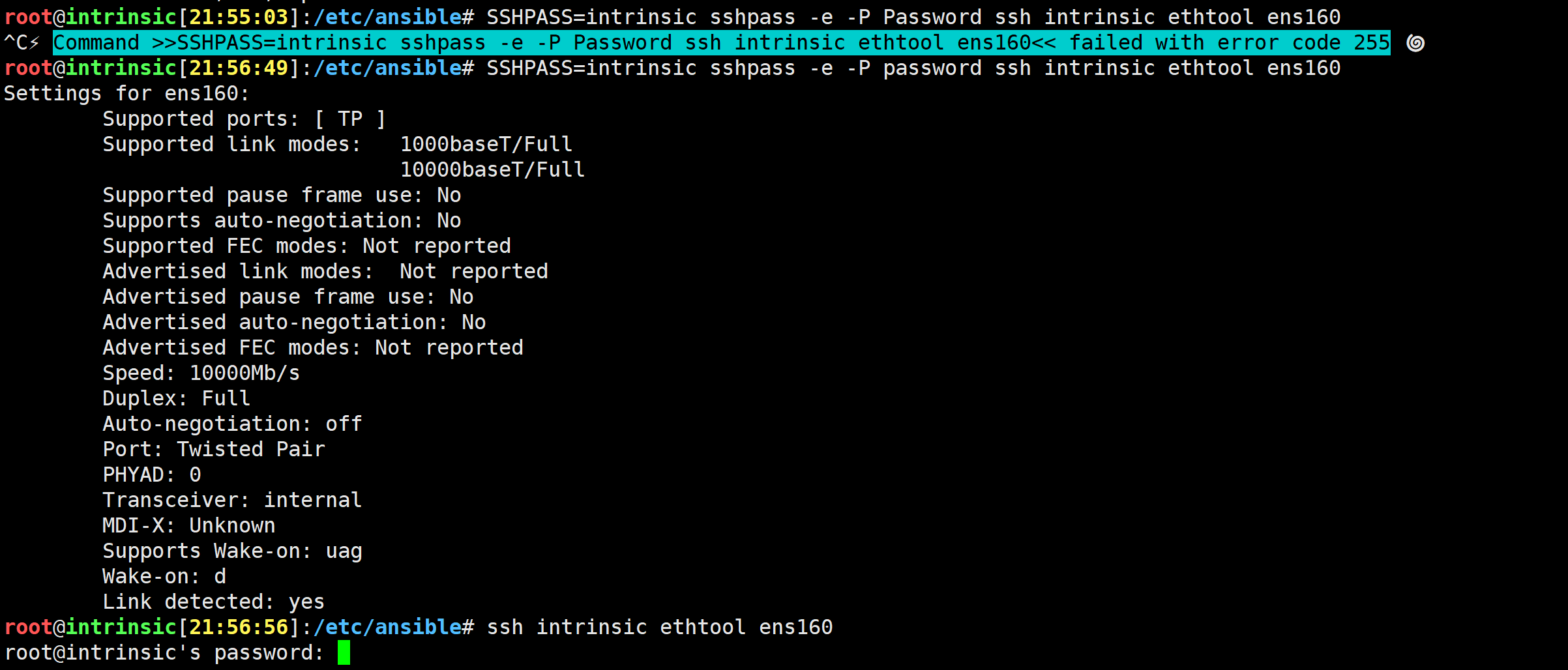Click the lightning bolt symbol beside ^C
Screen dimensions: 1568x670
(35, 43)
